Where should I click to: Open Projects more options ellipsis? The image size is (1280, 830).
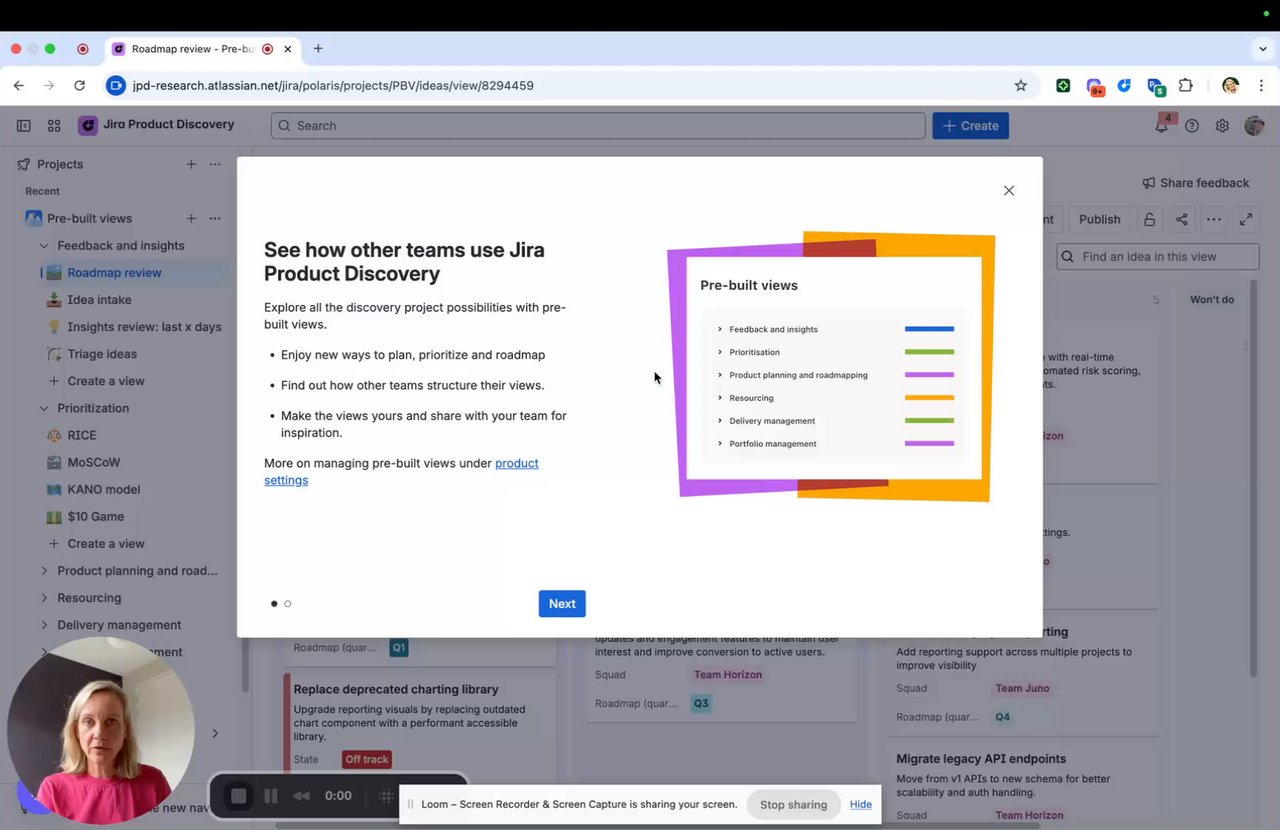(215, 164)
